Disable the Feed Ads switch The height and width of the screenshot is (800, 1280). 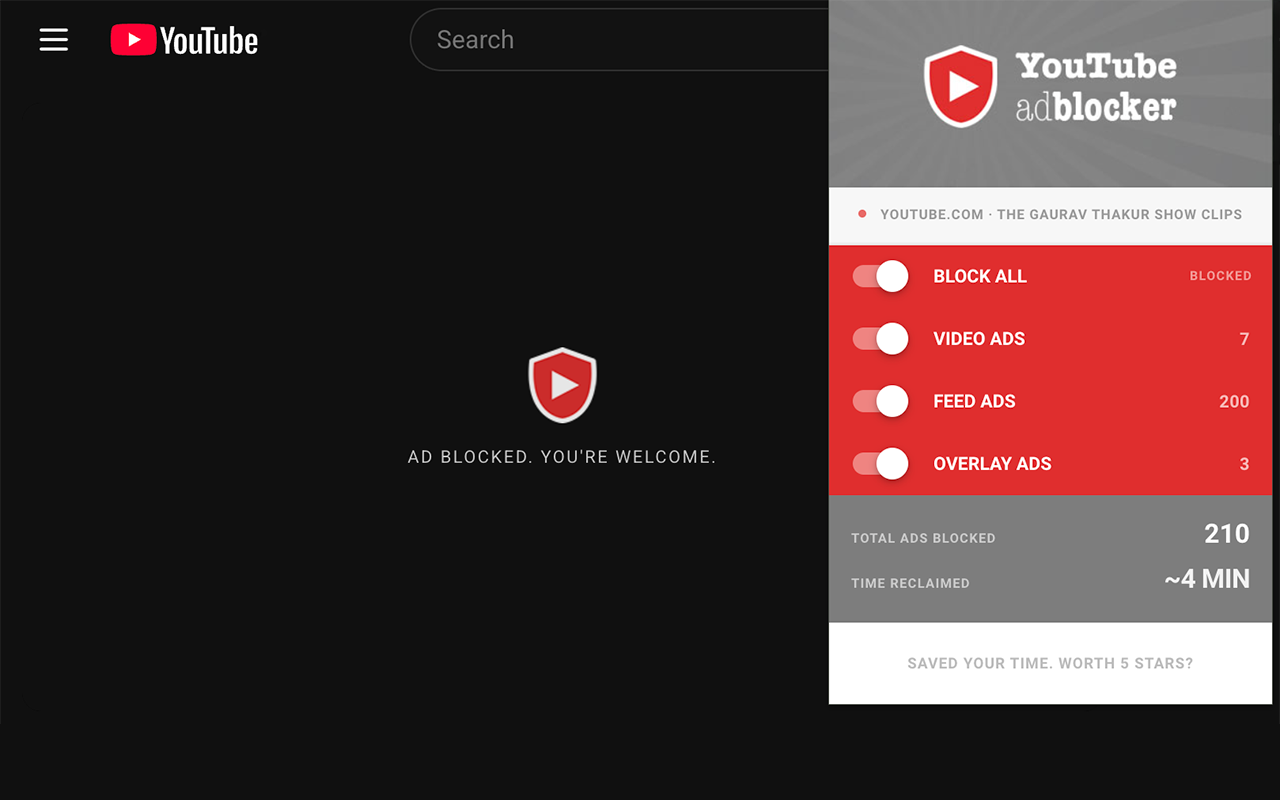point(880,401)
